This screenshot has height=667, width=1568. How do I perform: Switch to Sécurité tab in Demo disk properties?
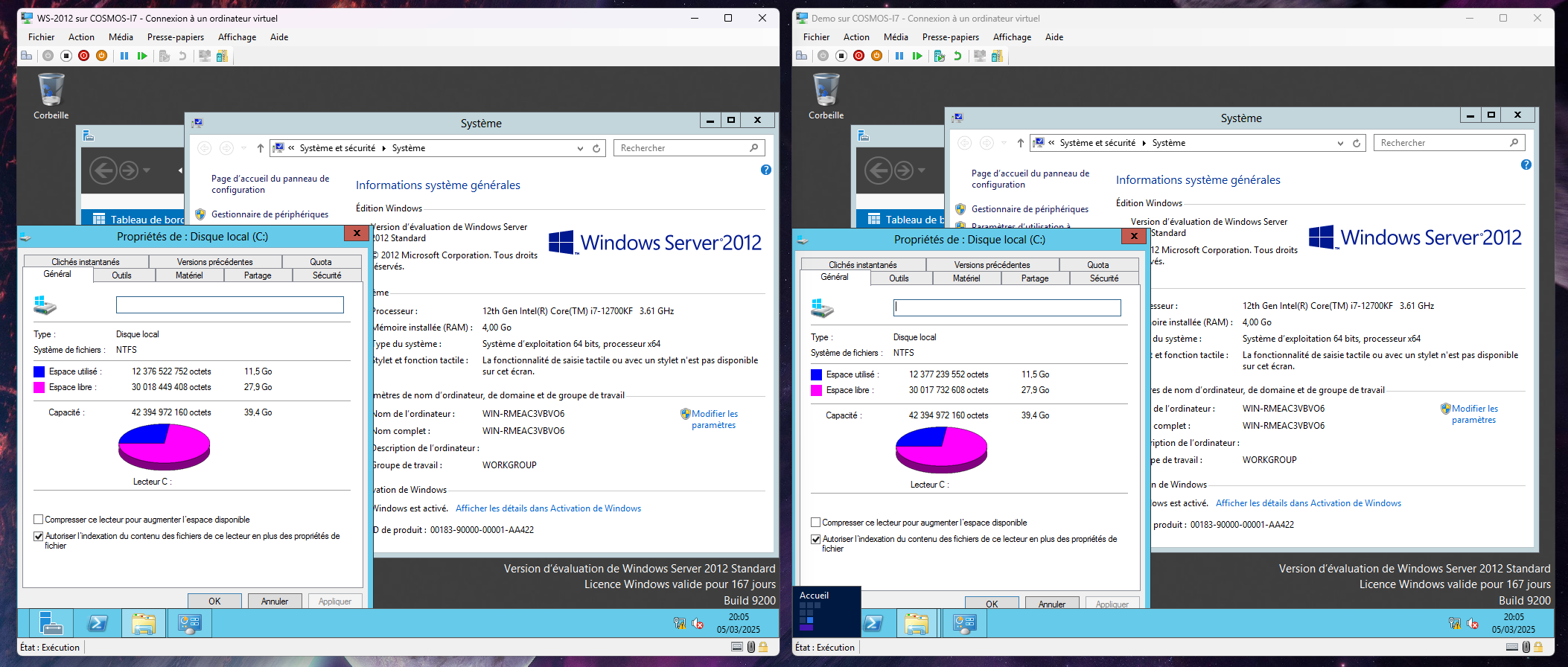[1103, 278]
